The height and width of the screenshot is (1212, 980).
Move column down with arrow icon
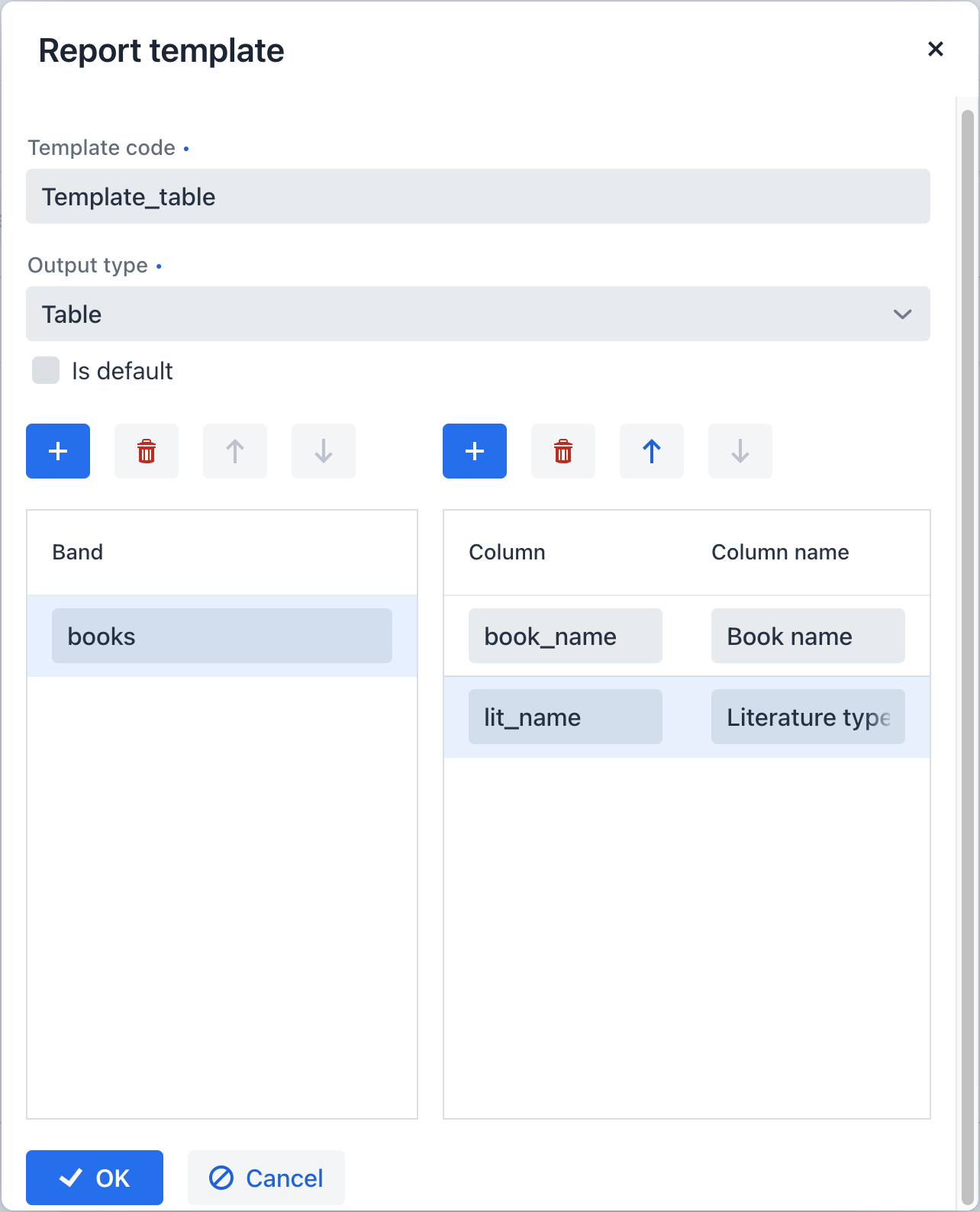740,451
